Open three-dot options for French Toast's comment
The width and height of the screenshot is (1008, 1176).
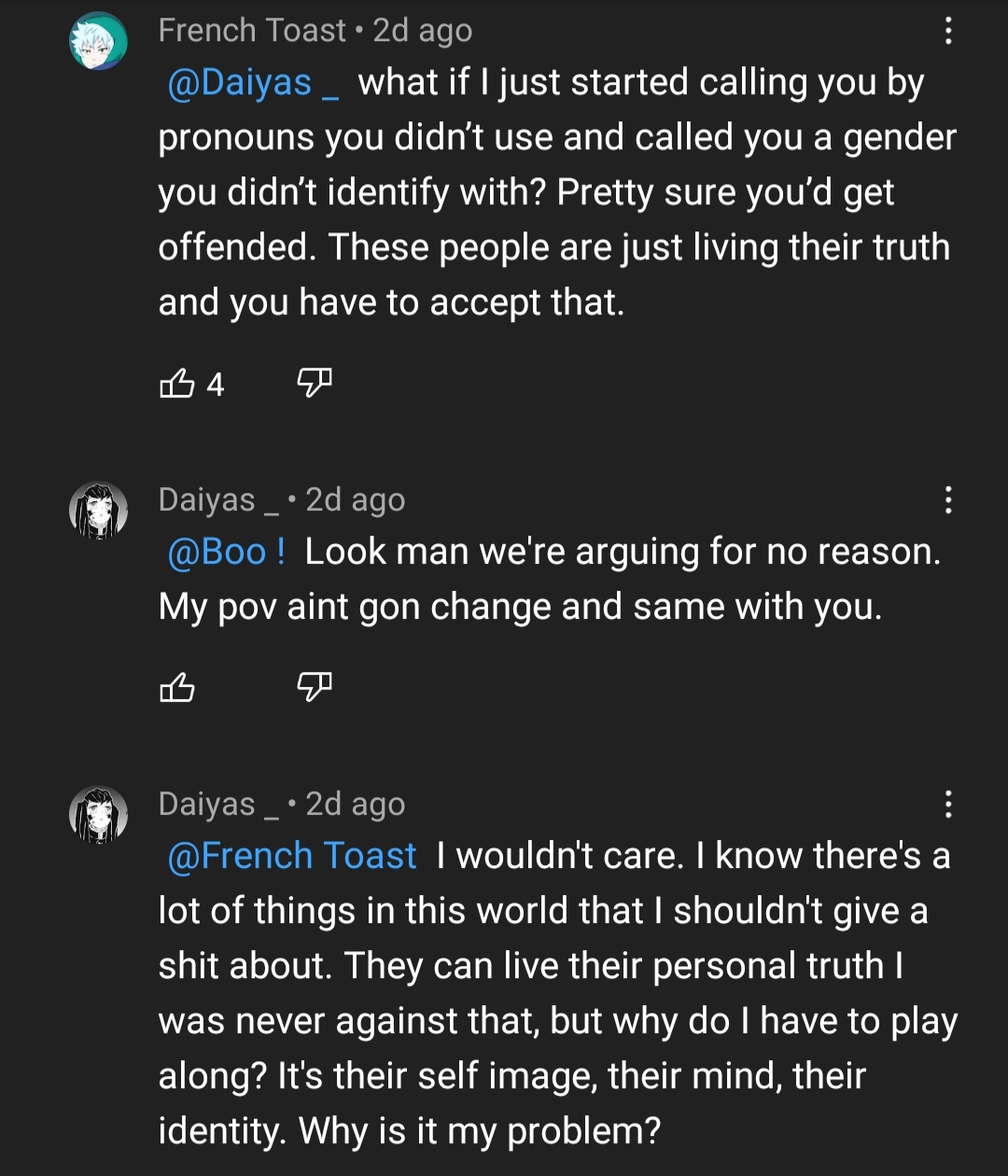click(948, 32)
